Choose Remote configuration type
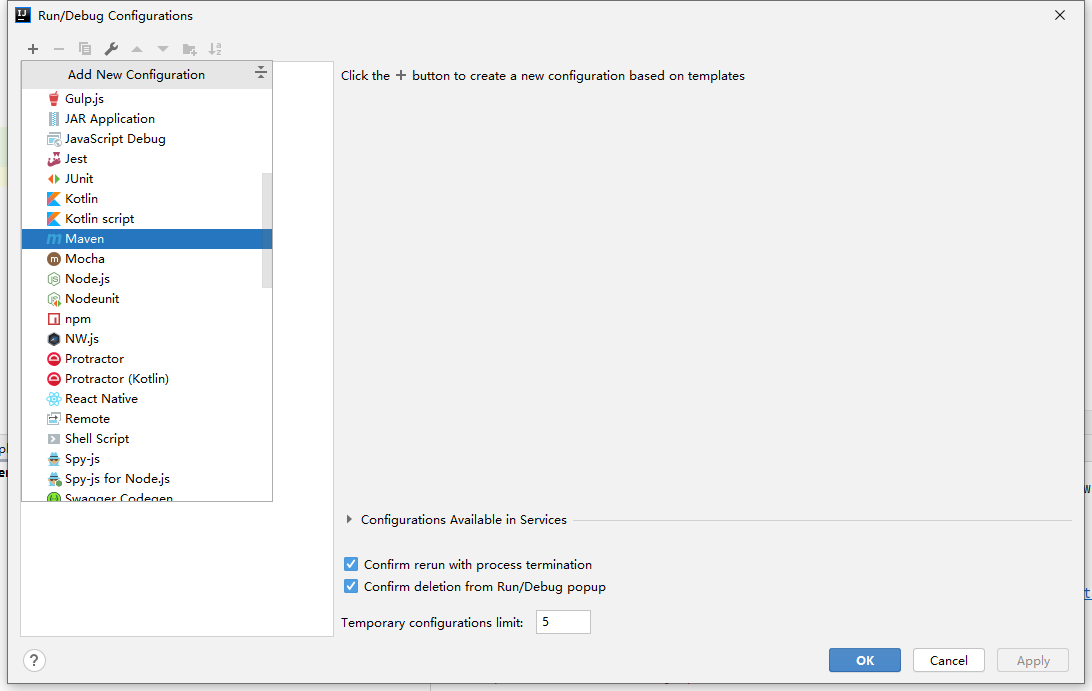Image resolution: width=1092 pixels, height=691 pixels. pos(147,419)
